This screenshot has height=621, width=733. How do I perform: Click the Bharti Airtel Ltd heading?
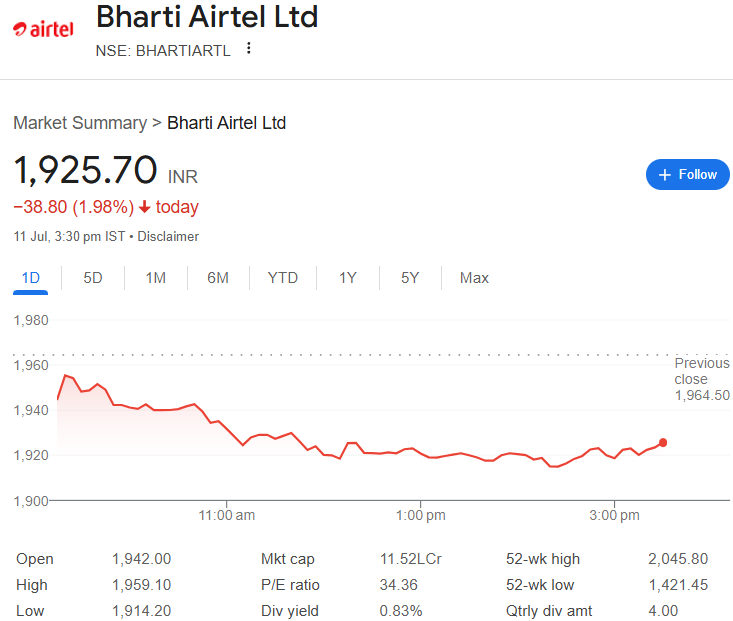click(207, 17)
